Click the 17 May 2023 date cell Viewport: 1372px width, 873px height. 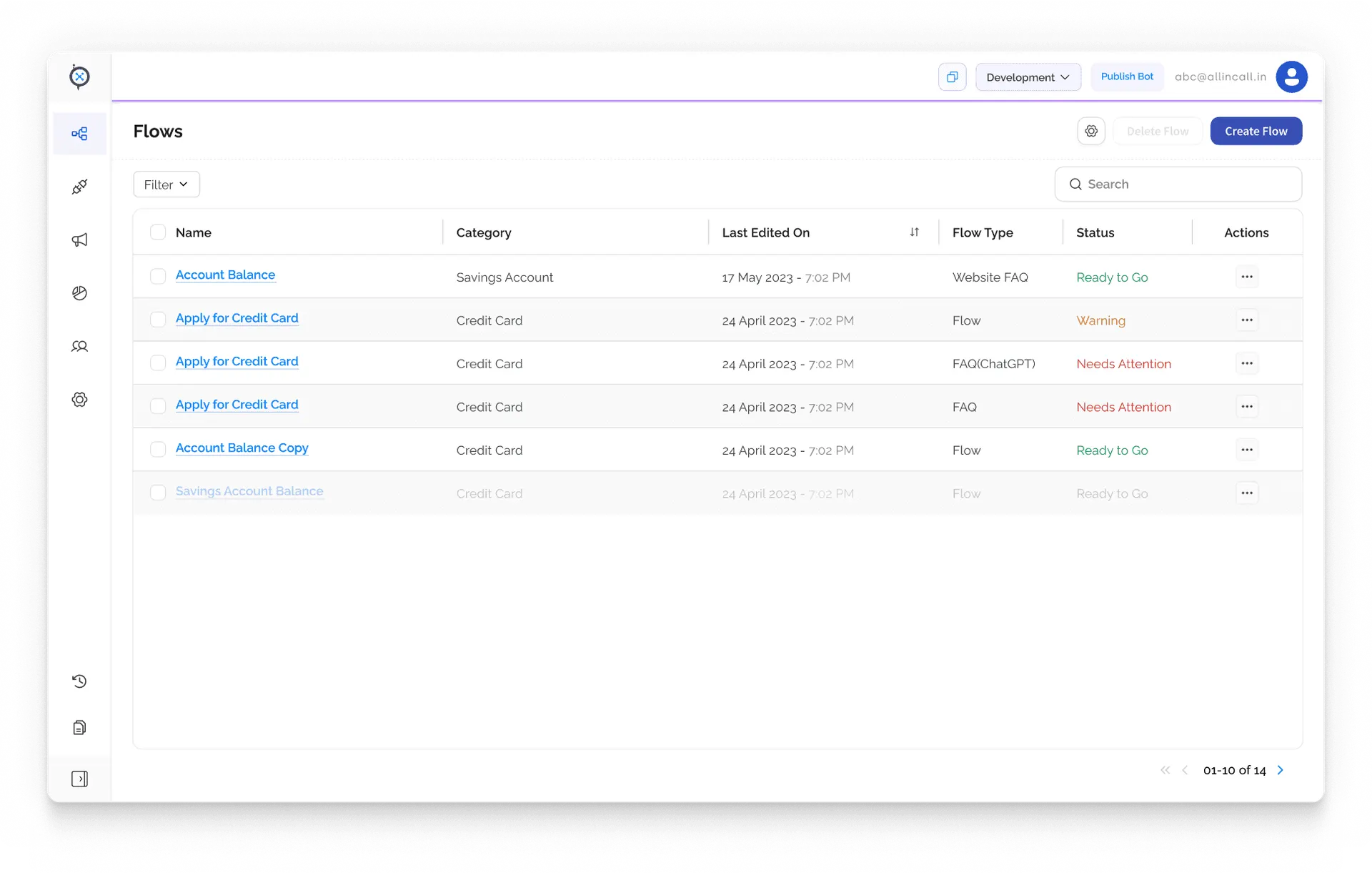point(786,277)
